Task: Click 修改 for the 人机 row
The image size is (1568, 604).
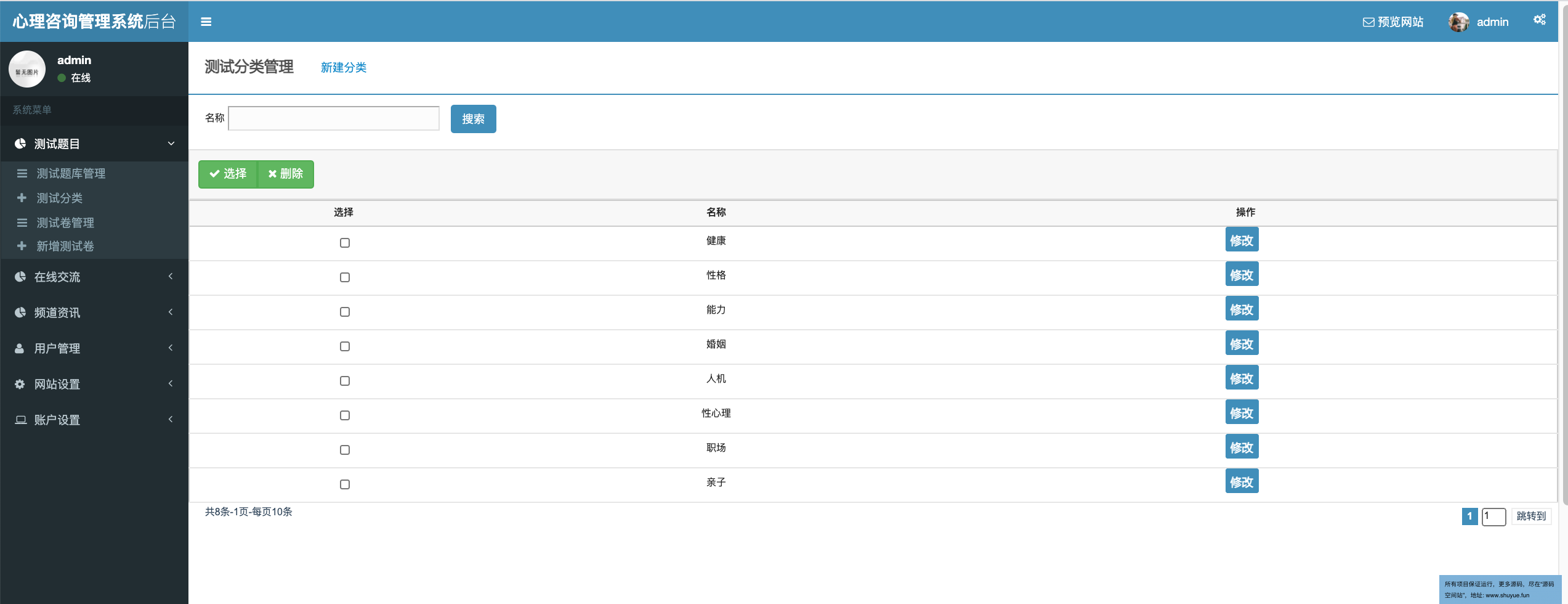Action: (1242, 378)
